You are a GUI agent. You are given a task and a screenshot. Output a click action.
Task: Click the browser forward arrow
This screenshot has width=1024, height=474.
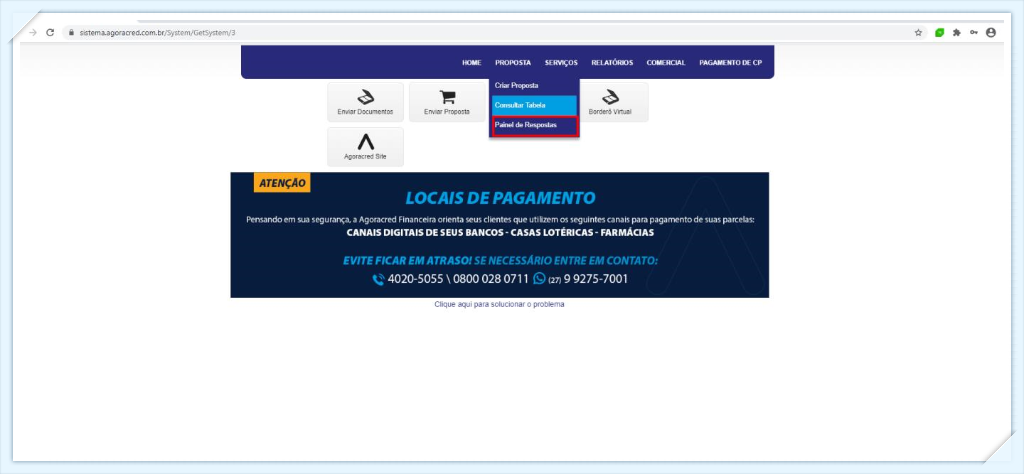click(33, 33)
